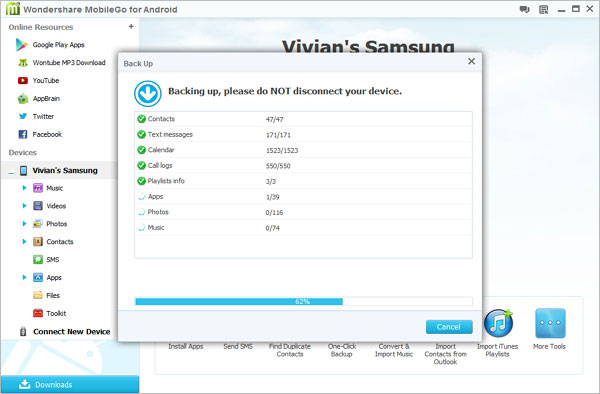Open Facebook resource

point(40,134)
